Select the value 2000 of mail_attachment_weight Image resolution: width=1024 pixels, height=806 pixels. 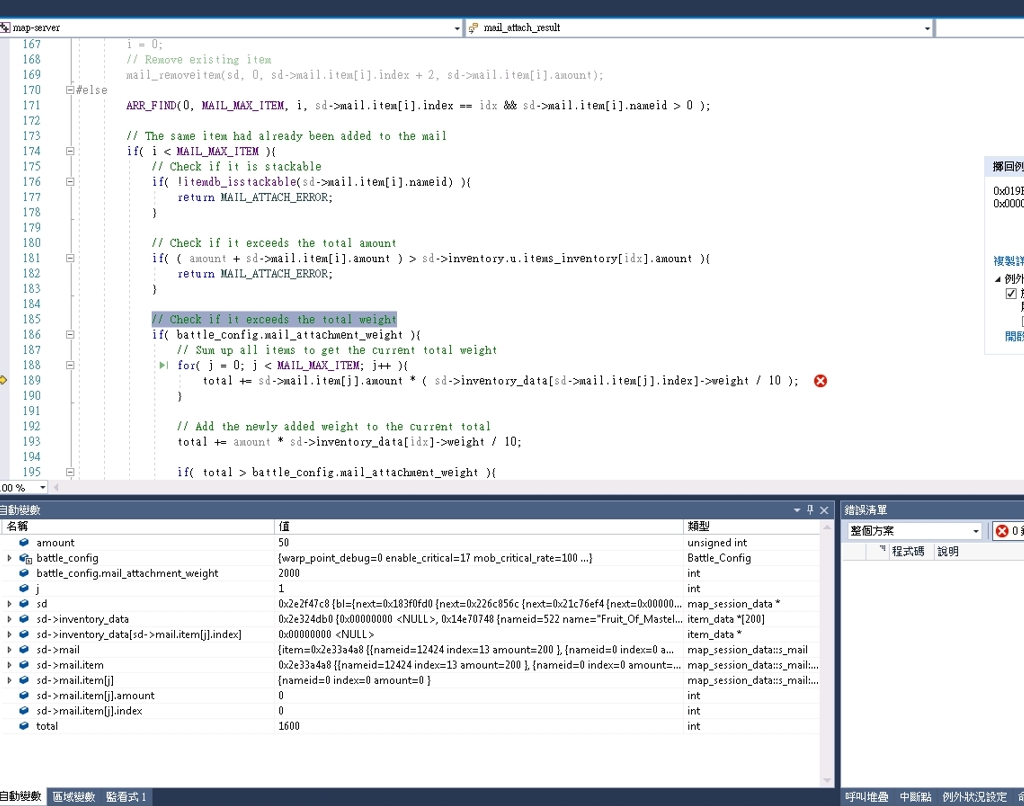click(x=289, y=573)
